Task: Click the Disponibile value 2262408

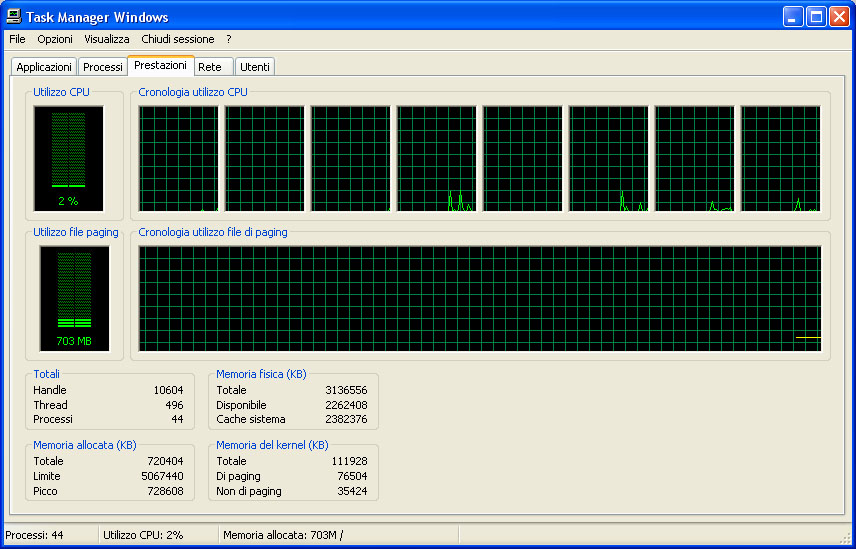Action: [346, 405]
